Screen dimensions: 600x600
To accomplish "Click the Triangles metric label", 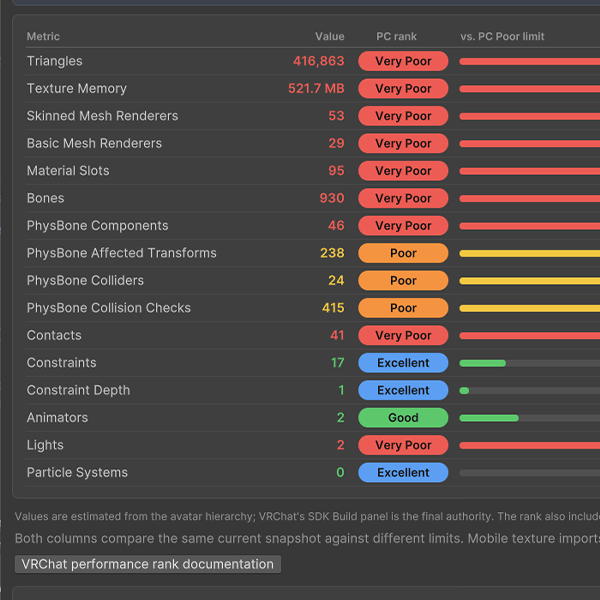I will [54, 61].
